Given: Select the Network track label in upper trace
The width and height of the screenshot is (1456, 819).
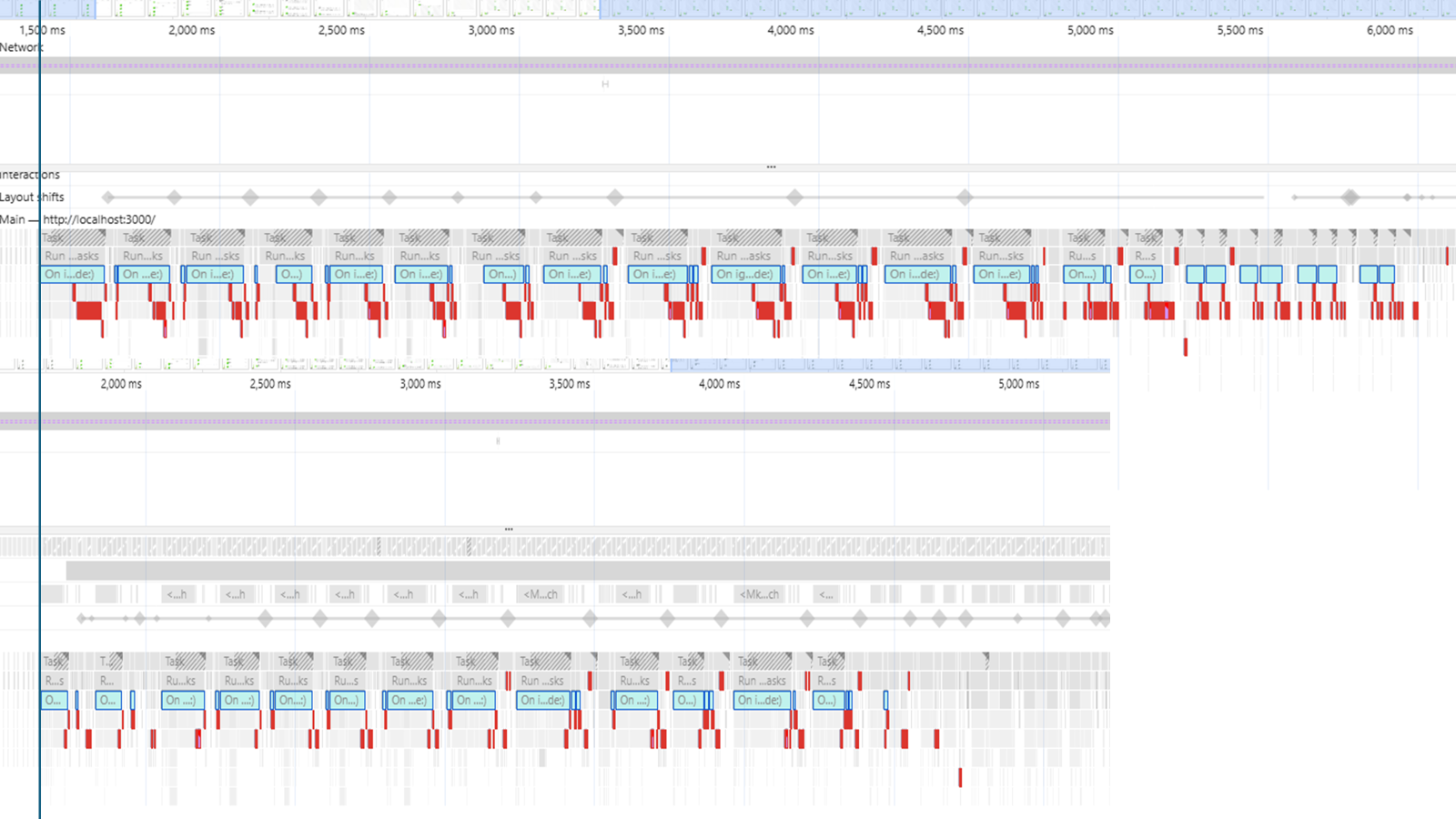Looking at the screenshot, I should [21, 47].
